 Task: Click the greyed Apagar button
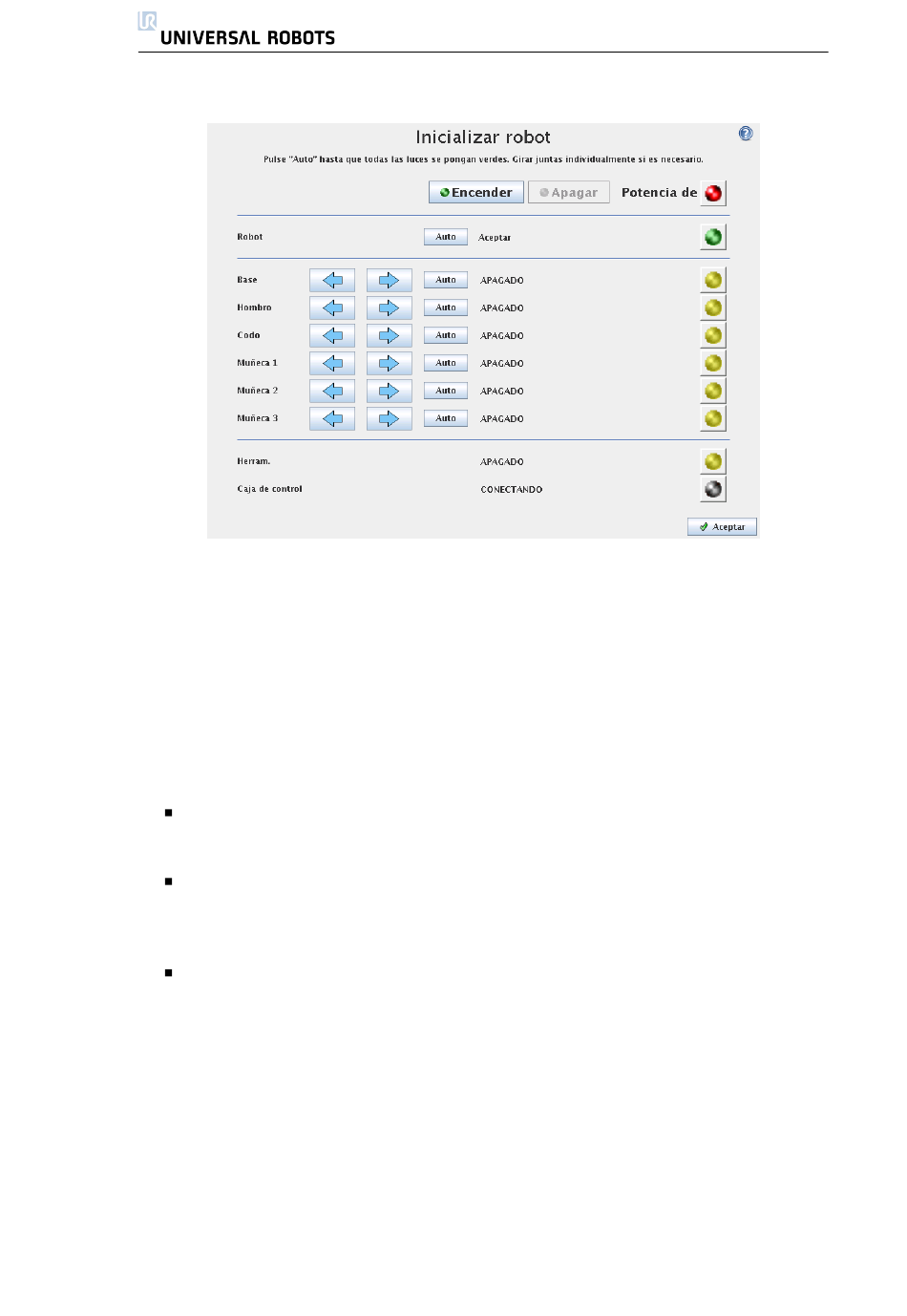coord(569,192)
